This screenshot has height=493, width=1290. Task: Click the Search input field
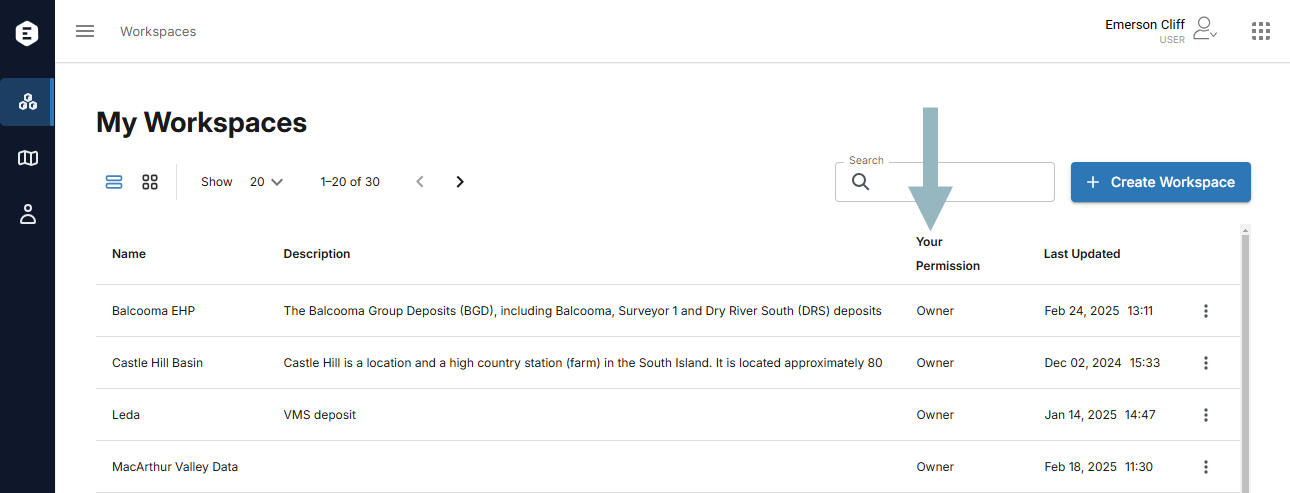pos(945,182)
